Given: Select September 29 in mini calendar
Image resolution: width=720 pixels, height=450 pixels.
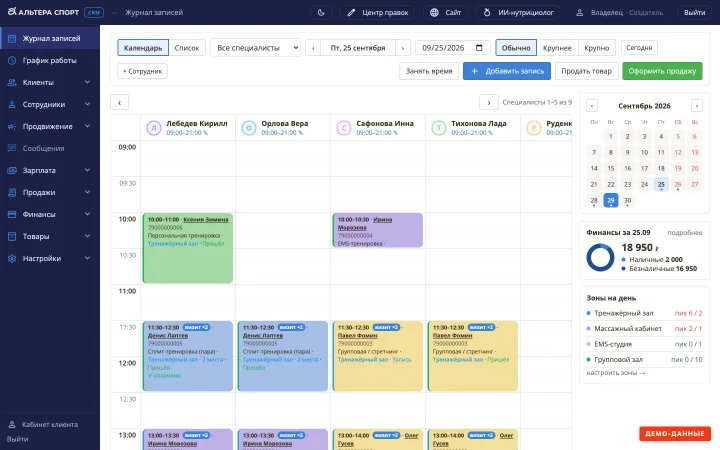Looking at the screenshot, I should (x=611, y=200).
